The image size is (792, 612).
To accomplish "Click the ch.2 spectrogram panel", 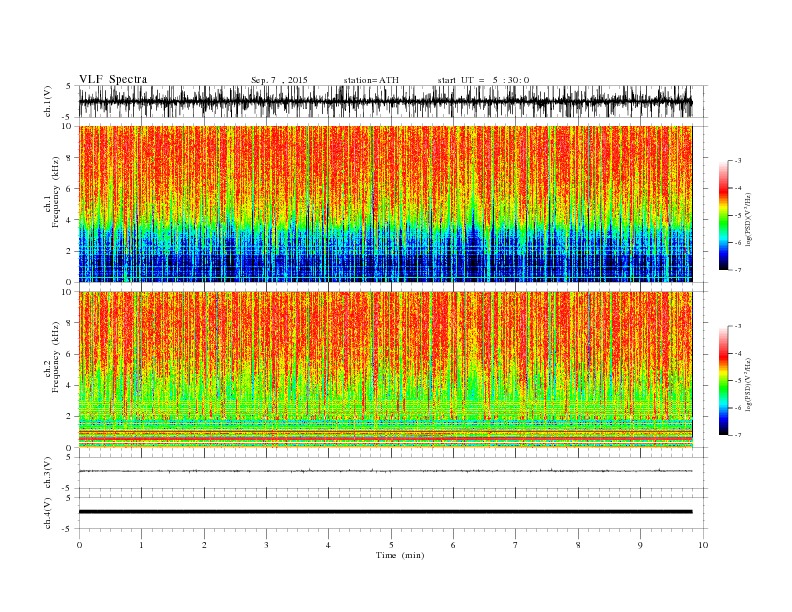I will coord(385,369).
